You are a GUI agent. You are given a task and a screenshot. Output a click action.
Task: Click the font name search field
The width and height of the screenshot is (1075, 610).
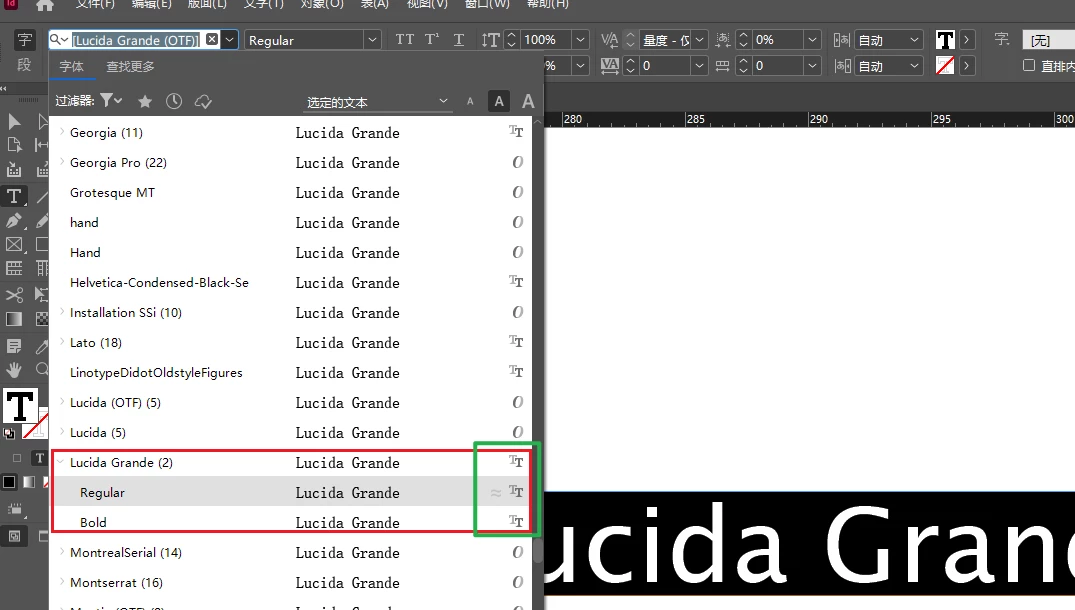click(136, 40)
